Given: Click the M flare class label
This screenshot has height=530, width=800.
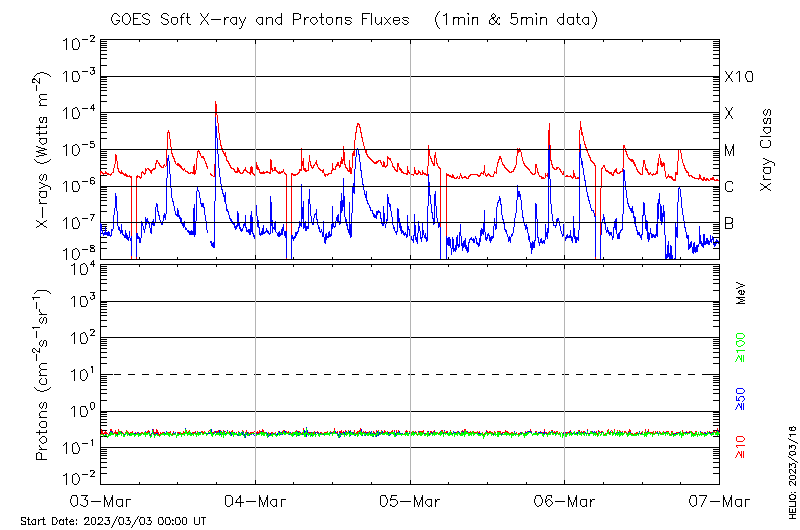Looking at the screenshot, I should (x=730, y=151).
